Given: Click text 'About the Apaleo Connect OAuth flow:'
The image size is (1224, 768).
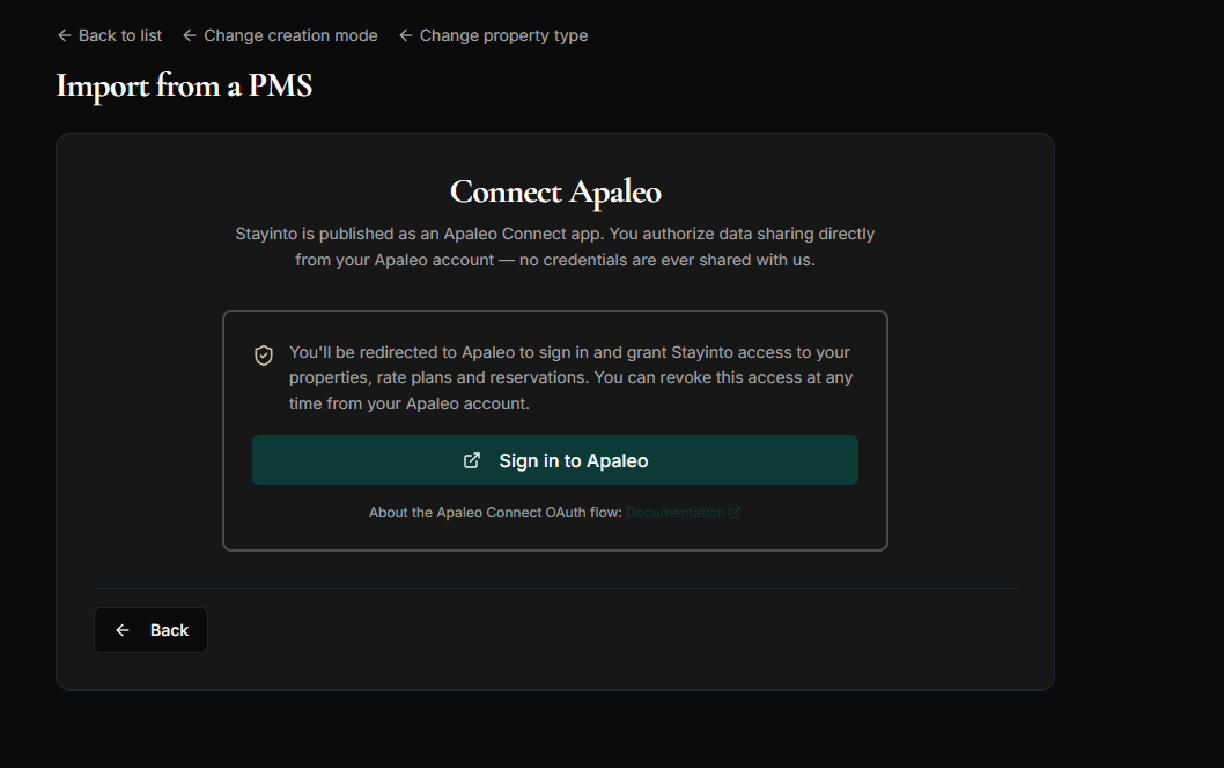Looking at the screenshot, I should point(495,512).
